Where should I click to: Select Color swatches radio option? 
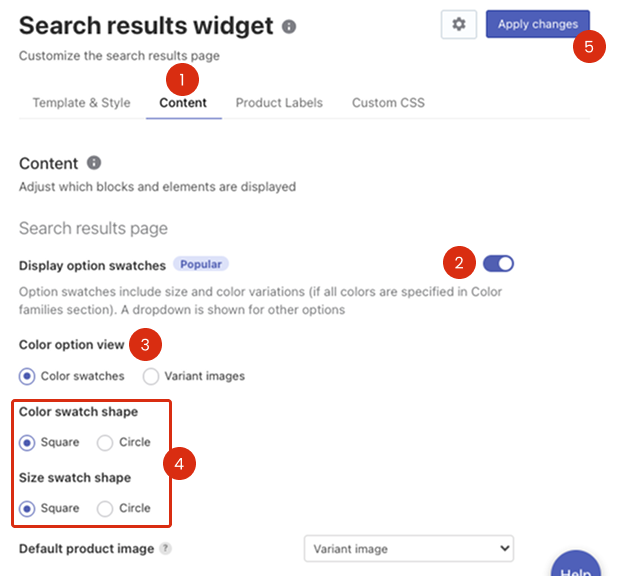(28, 376)
